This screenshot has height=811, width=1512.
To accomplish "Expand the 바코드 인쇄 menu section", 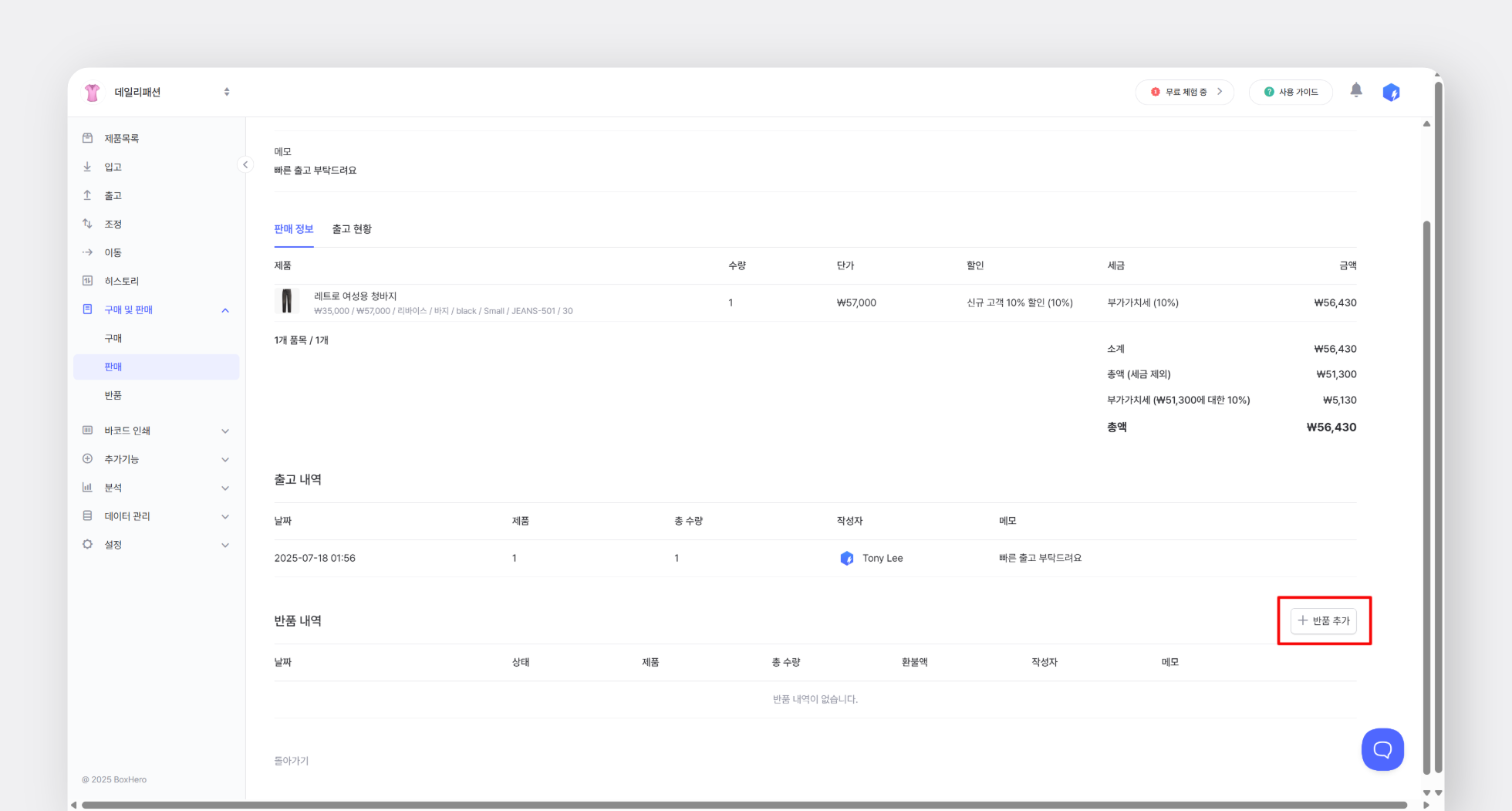I will pyautogui.click(x=225, y=431).
